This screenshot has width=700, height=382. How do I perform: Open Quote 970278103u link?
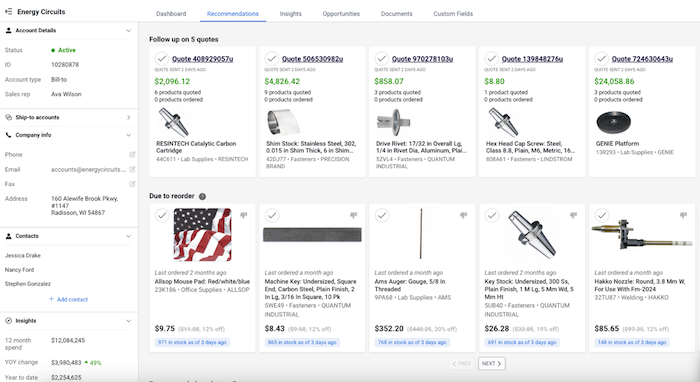(x=422, y=58)
